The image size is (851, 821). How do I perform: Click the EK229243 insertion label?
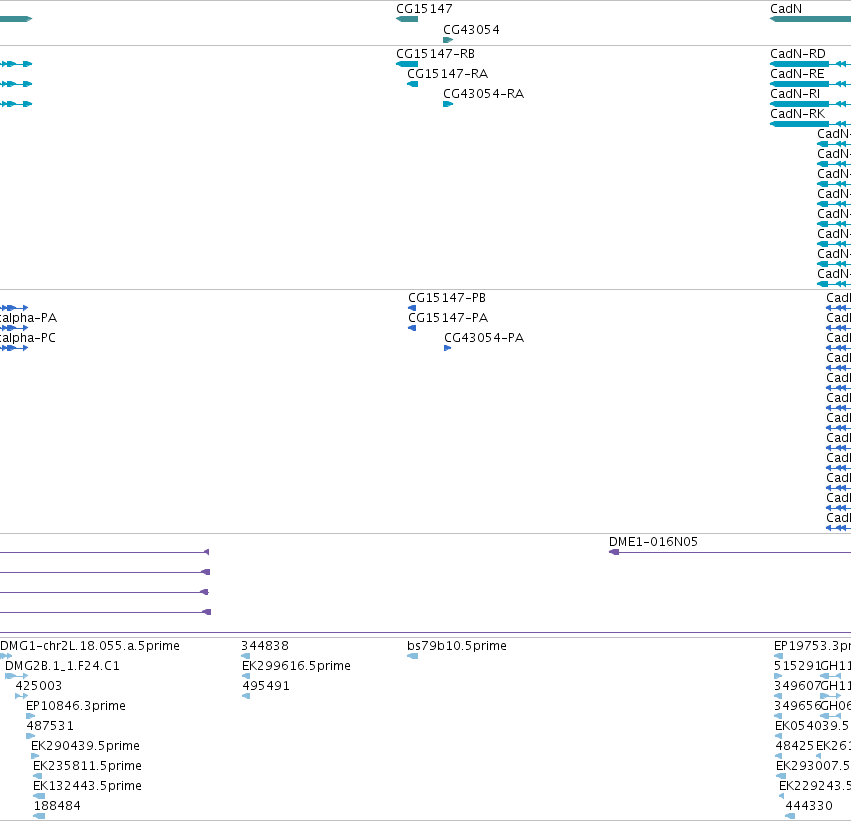[815, 786]
